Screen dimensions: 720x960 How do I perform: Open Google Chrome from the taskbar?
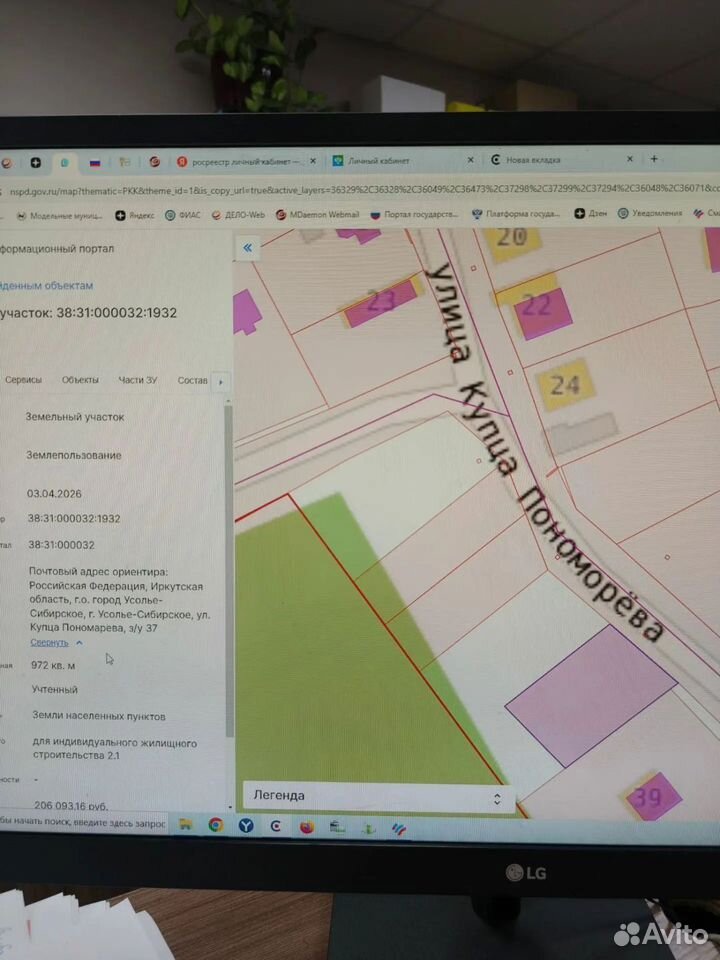pyautogui.click(x=216, y=825)
